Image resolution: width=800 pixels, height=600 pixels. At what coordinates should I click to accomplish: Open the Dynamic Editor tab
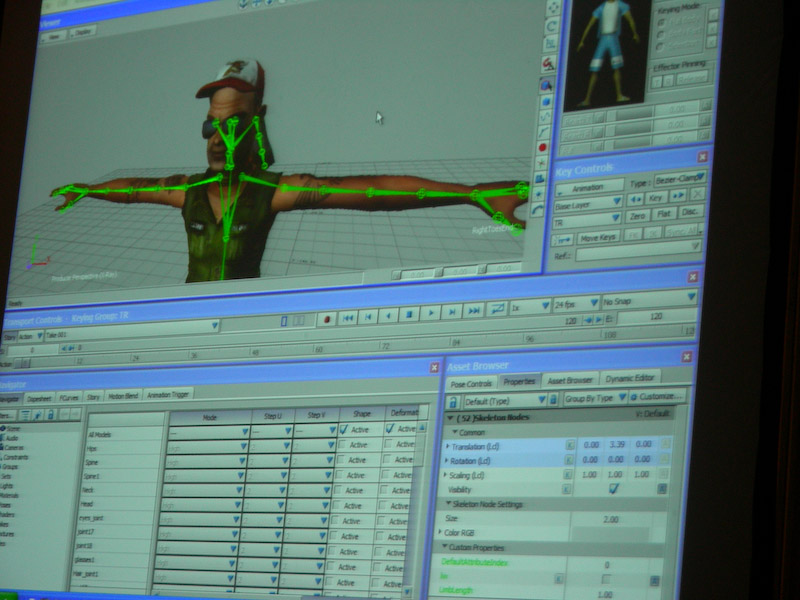(x=630, y=378)
